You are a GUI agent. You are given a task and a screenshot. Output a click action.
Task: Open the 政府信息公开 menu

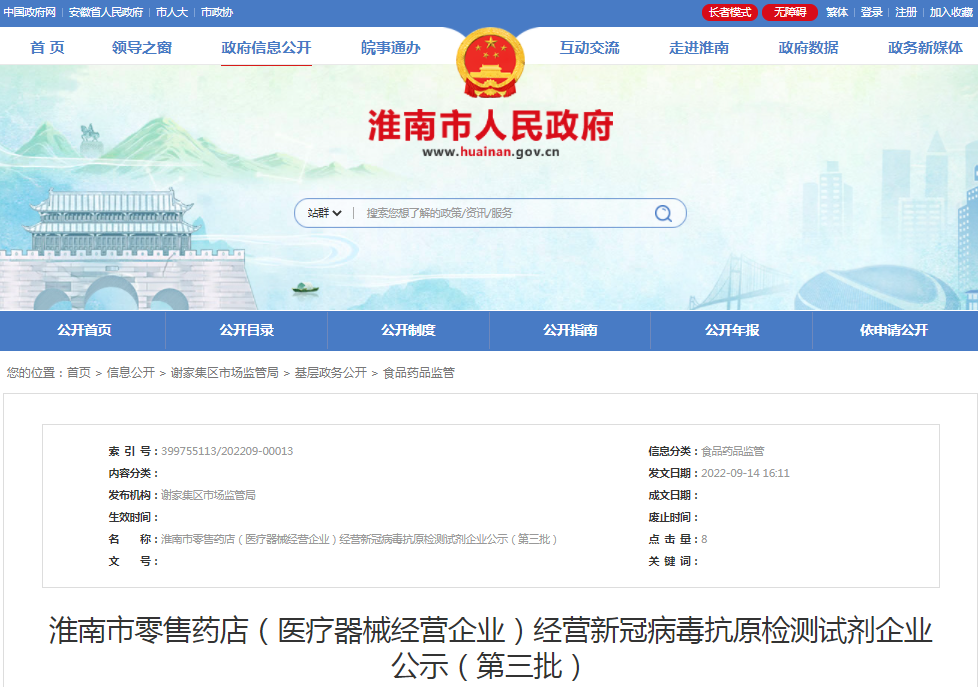[266, 46]
